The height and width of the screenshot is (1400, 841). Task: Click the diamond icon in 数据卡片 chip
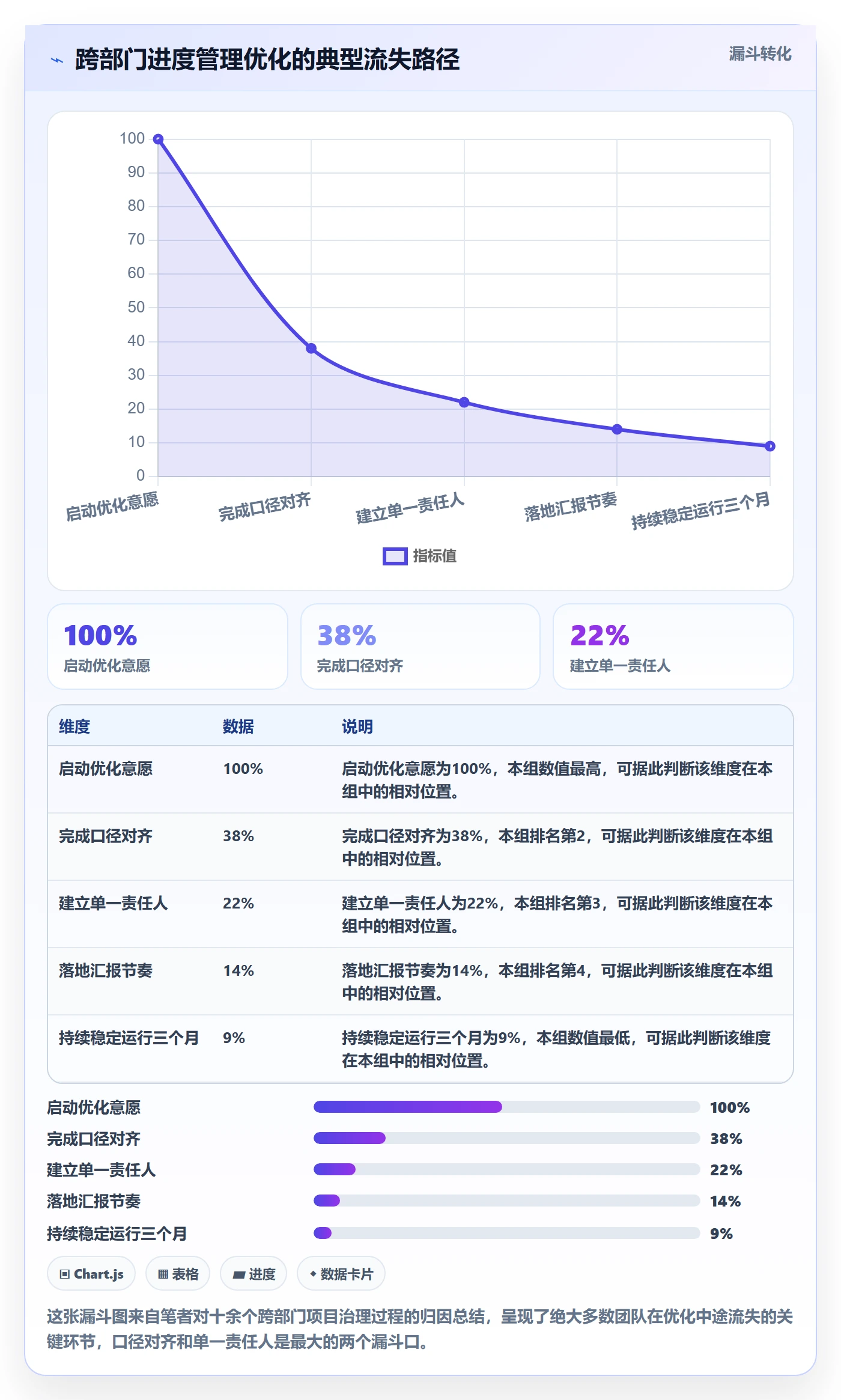[x=313, y=1274]
